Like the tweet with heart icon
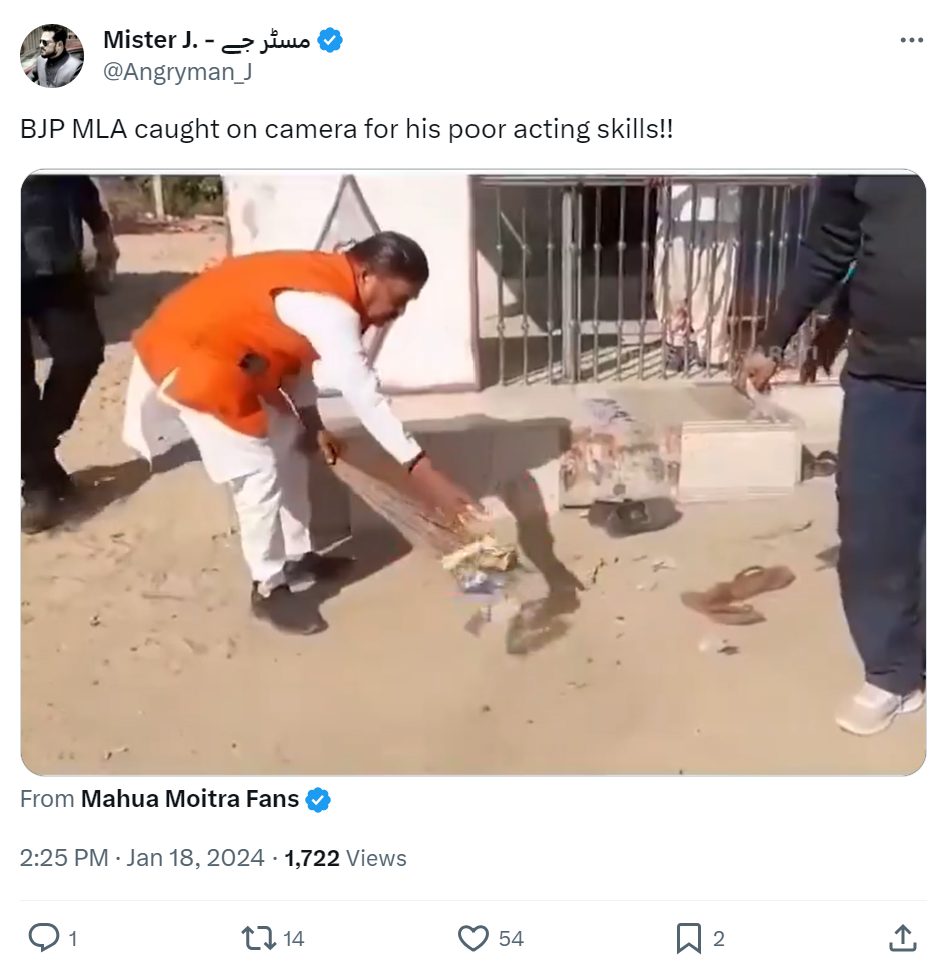The height and width of the screenshot is (974, 944). click(x=473, y=938)
